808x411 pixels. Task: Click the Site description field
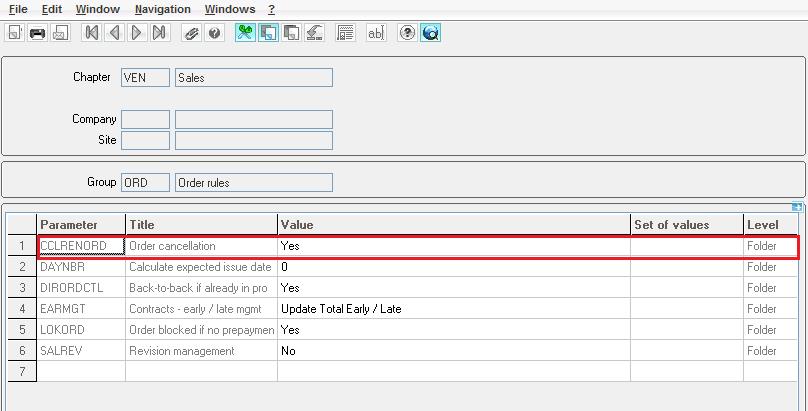click(x=254, y=140)
